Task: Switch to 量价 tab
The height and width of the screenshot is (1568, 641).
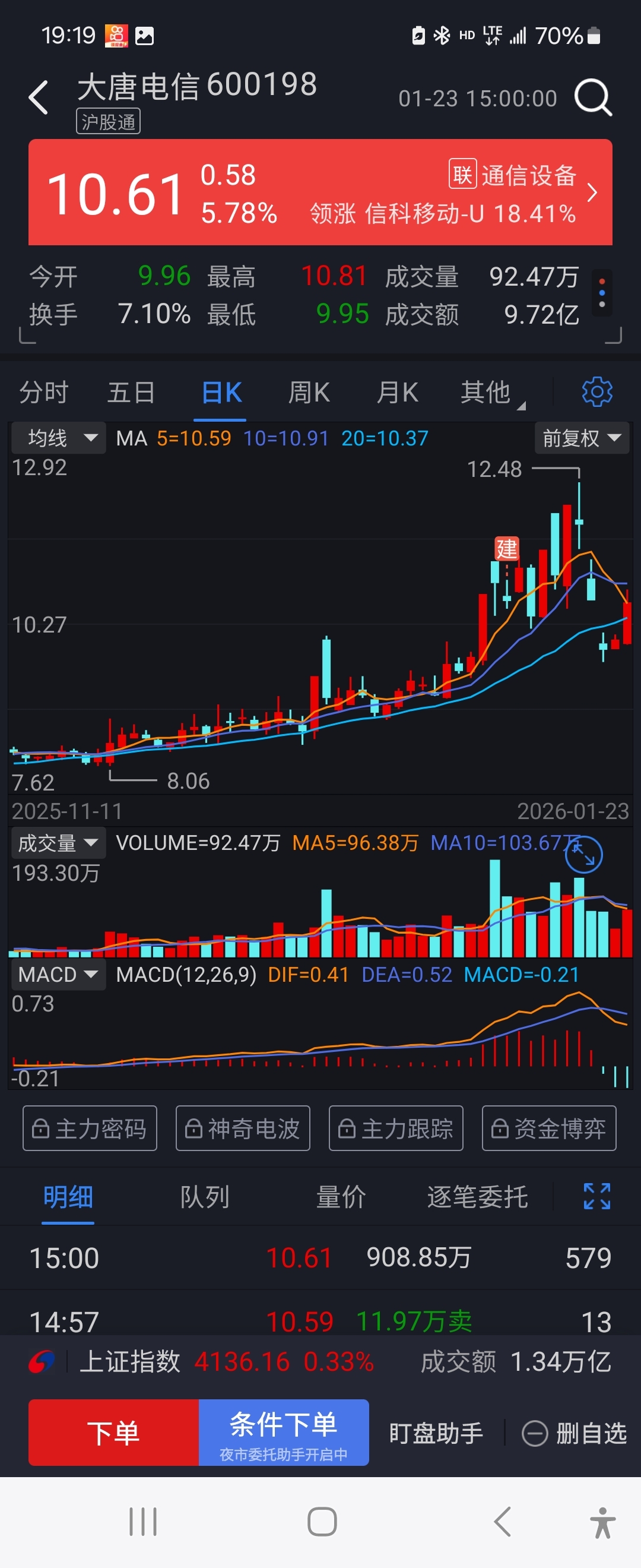Action: click(x=341, y=1197)
